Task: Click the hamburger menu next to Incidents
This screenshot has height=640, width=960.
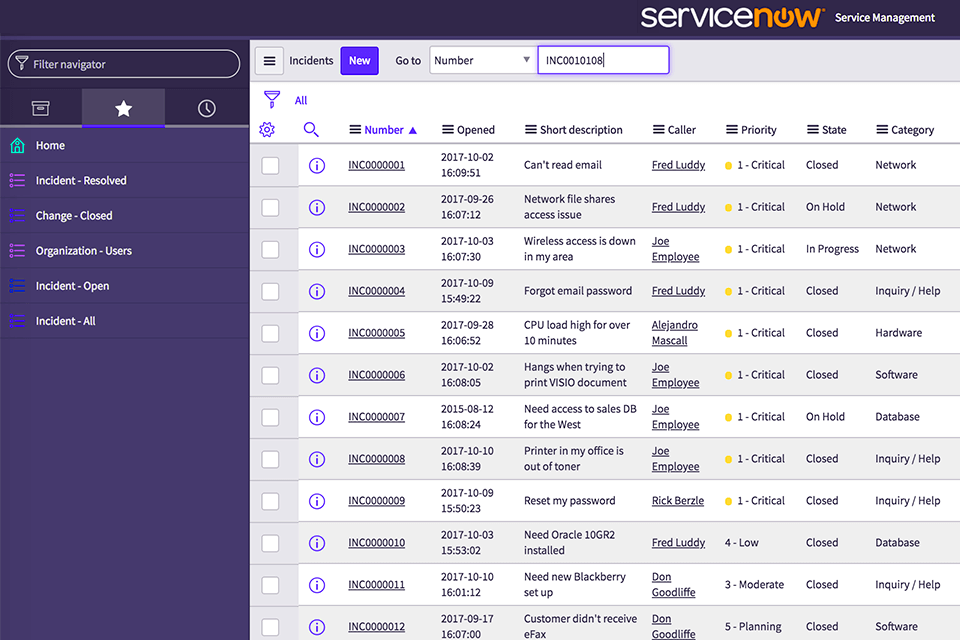Action: click(x=269, y=60)
